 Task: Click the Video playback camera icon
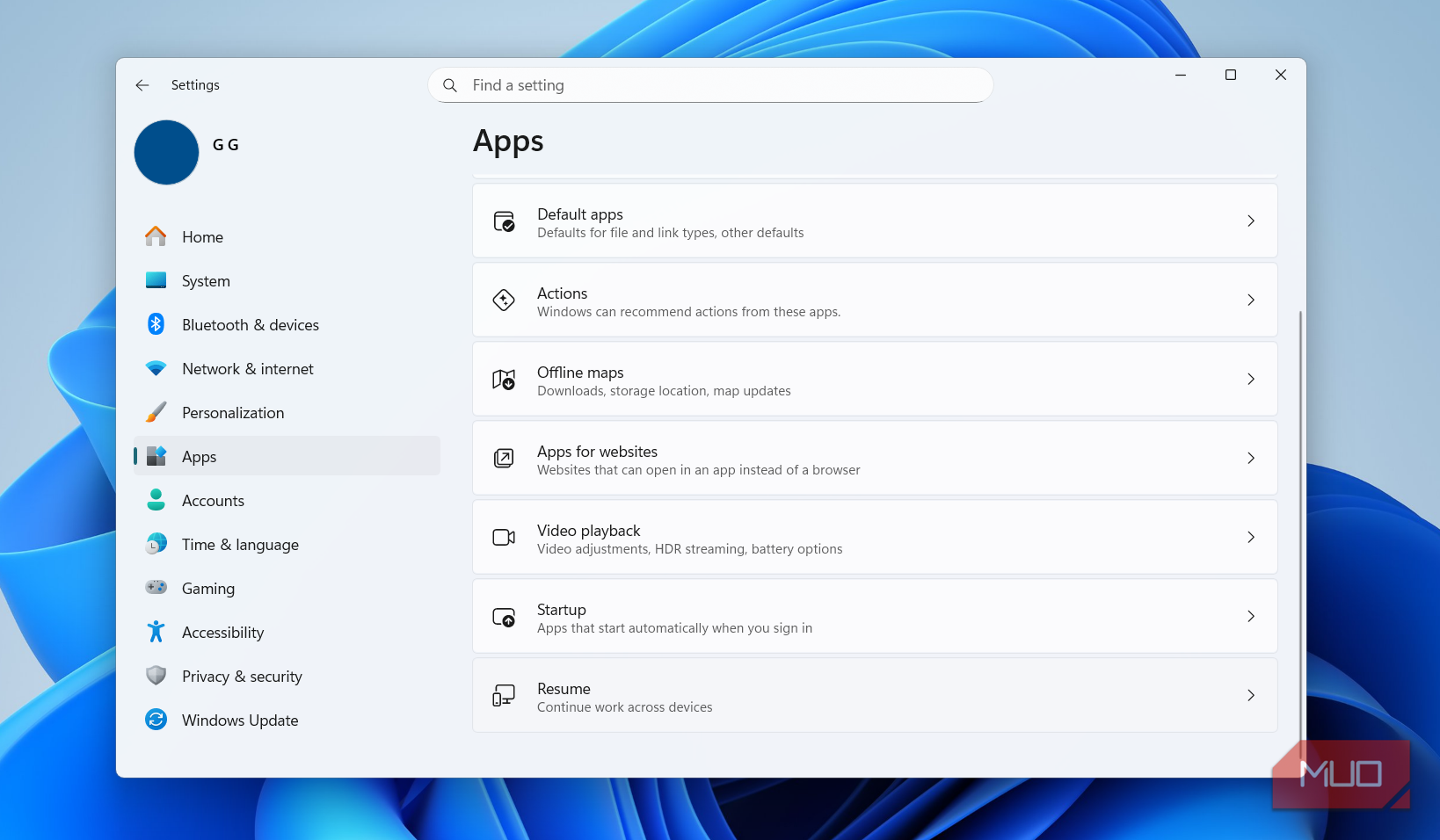504,538
